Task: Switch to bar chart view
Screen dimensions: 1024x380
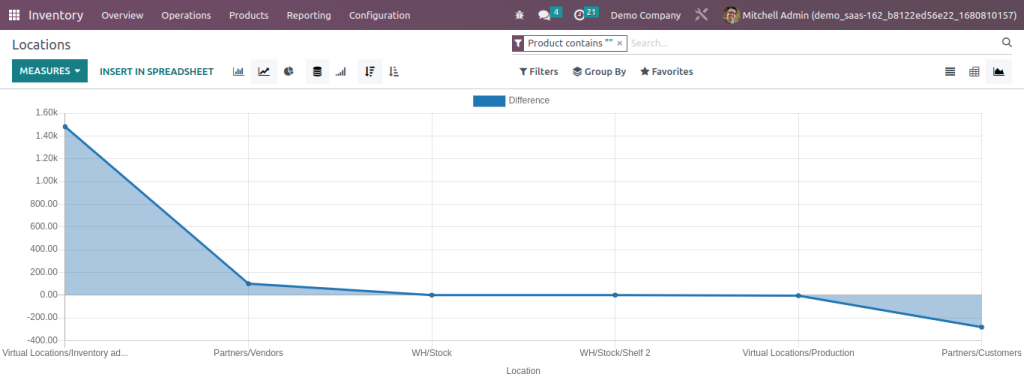Action: tap(238, 71)
